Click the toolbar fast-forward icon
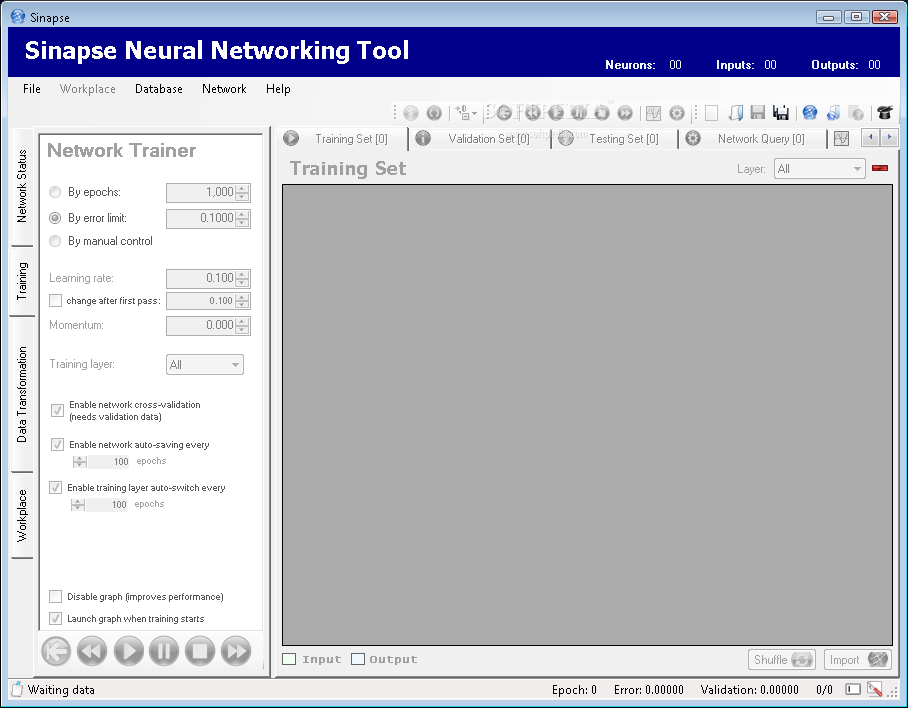908x708 pixels. [x=625, y=113]
